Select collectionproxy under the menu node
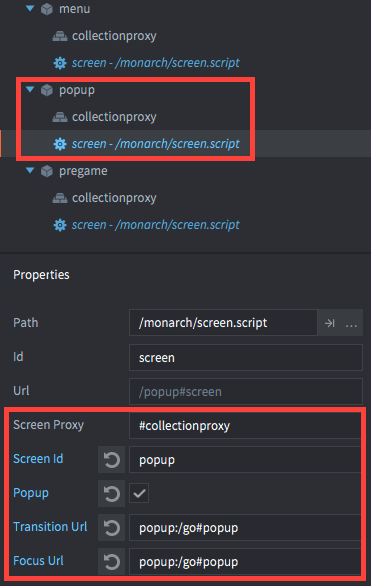The image size is (371, 586). click(x=114, y=36)
